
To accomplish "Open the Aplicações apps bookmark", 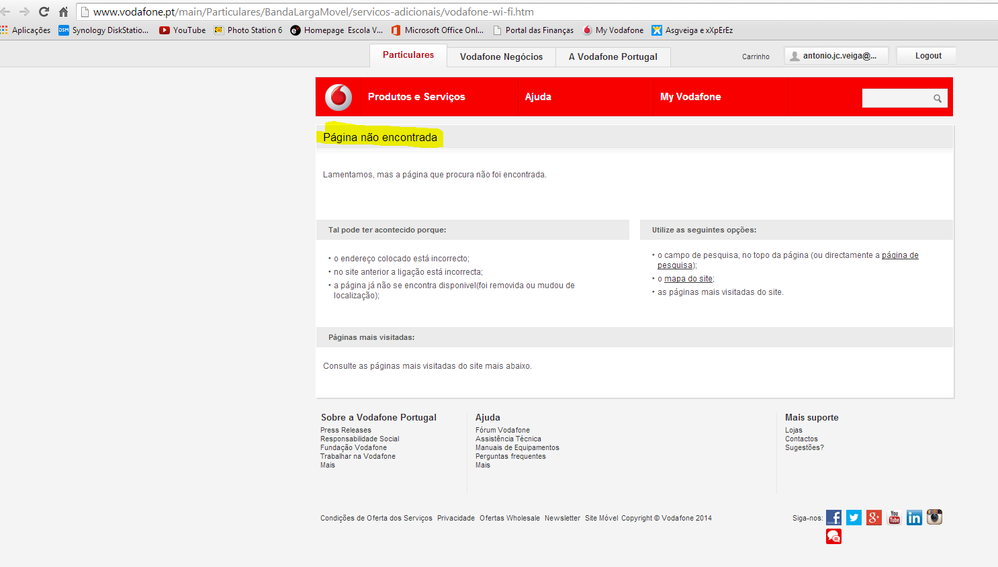I will (25, 30).
